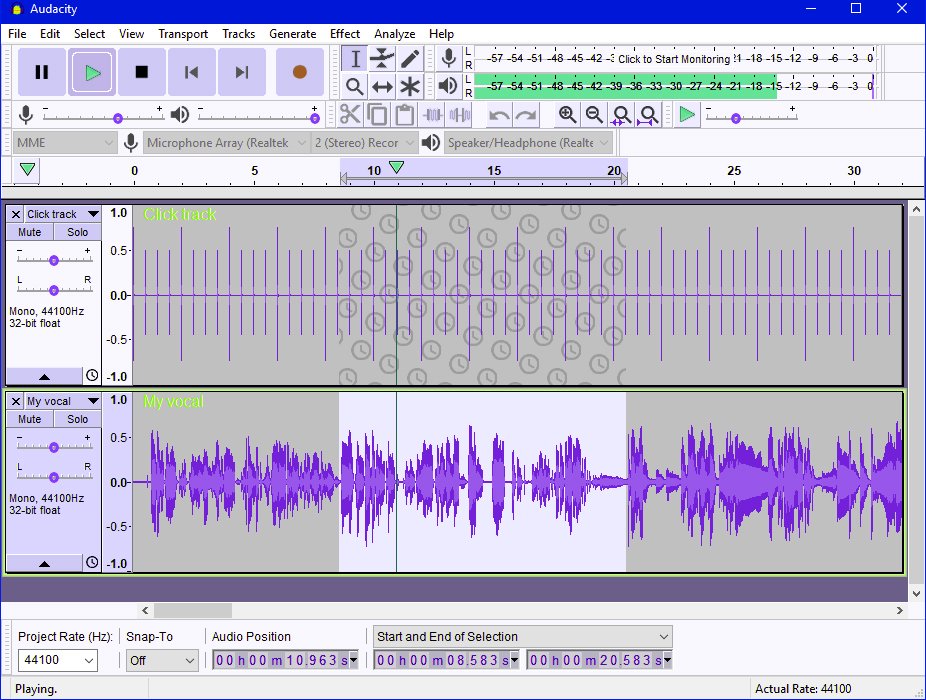Click the timeline pinned playhead button

27,170
